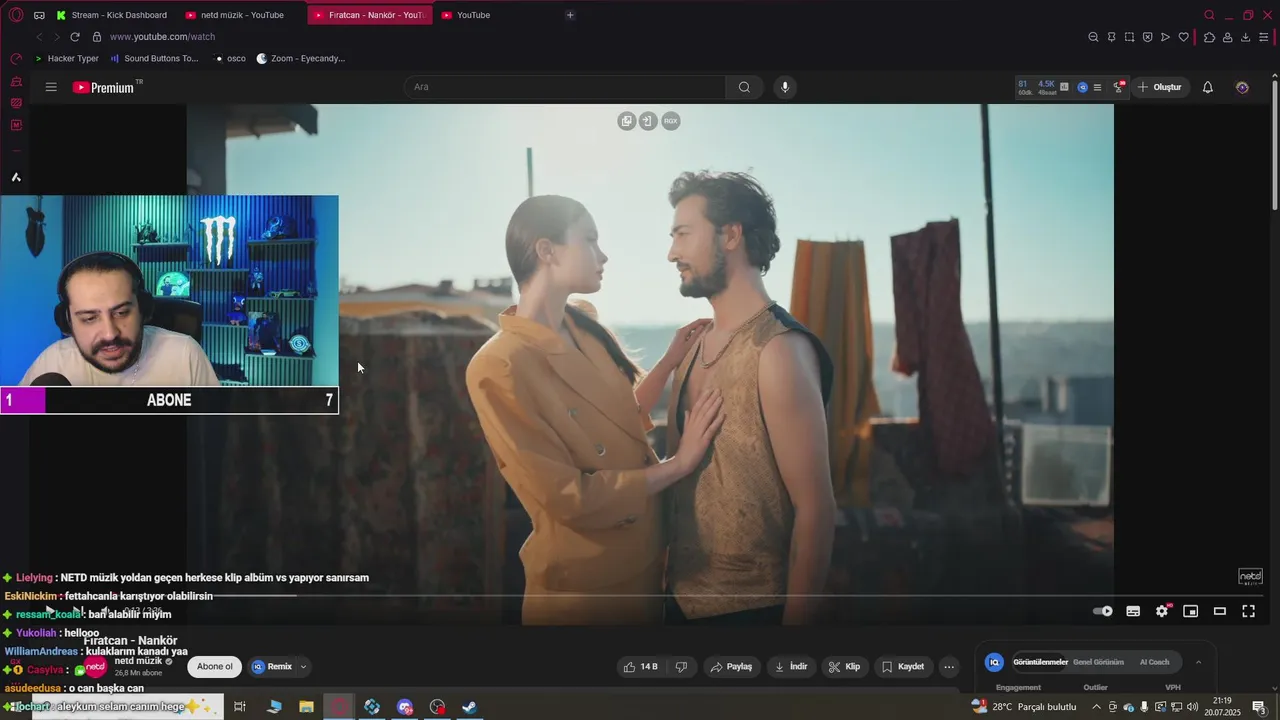The width and height of the screenshot is (1280, 720).
Task: Search tabs with red magnifier icon
Action: [x=1209, y=15]
